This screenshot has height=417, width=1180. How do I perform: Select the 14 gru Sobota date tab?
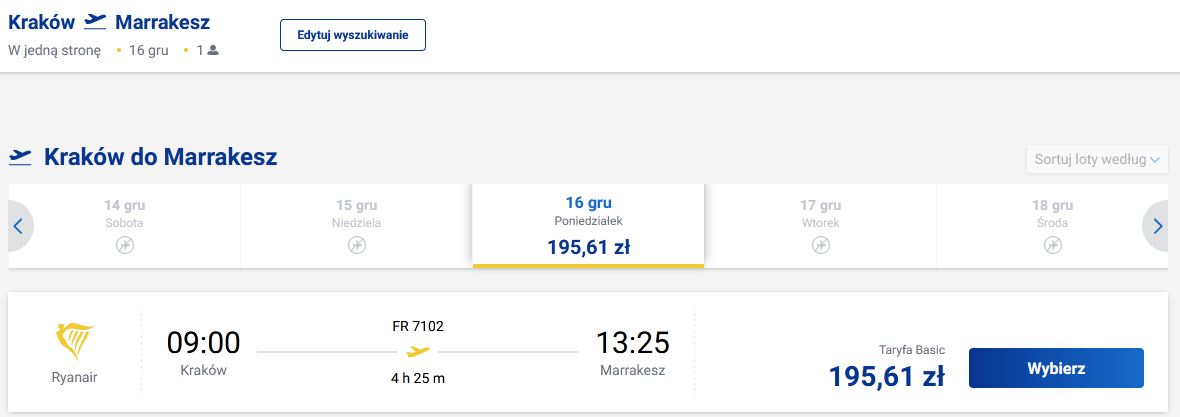coord(124,213)
